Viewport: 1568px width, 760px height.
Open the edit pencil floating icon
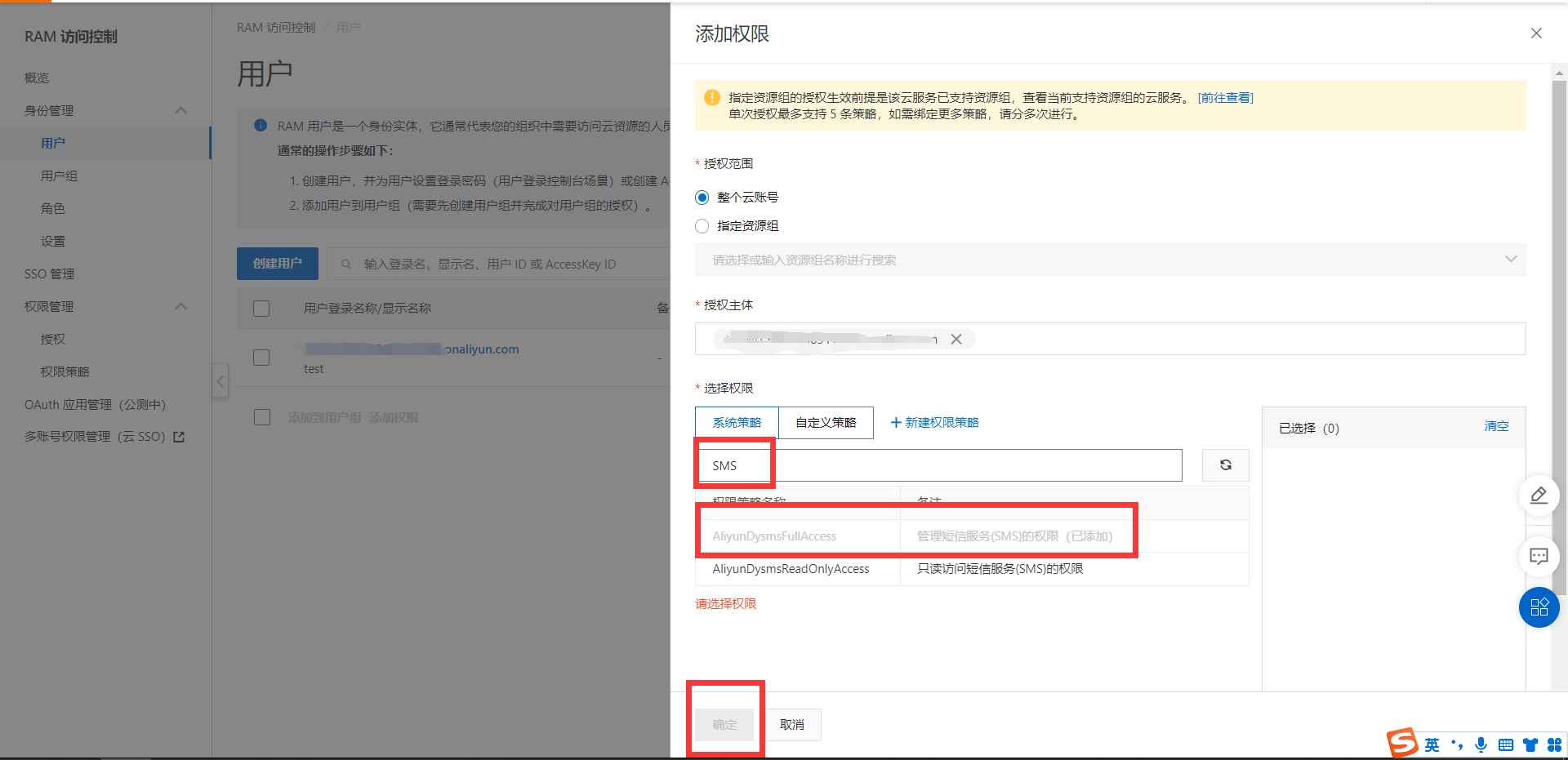pos(1539,496)
